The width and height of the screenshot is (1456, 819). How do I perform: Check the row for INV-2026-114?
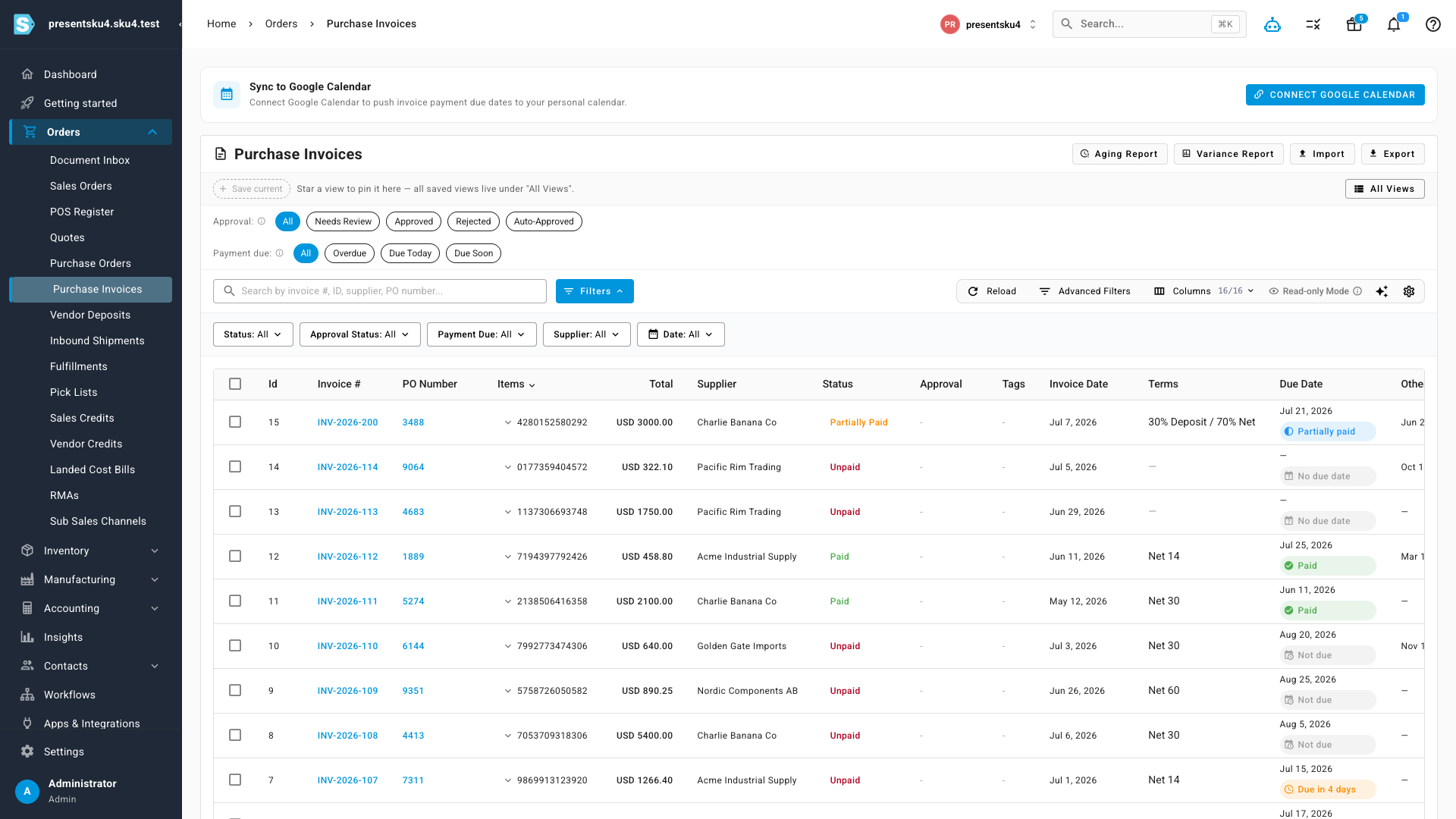pyautogui.click(x=235, y=466)
